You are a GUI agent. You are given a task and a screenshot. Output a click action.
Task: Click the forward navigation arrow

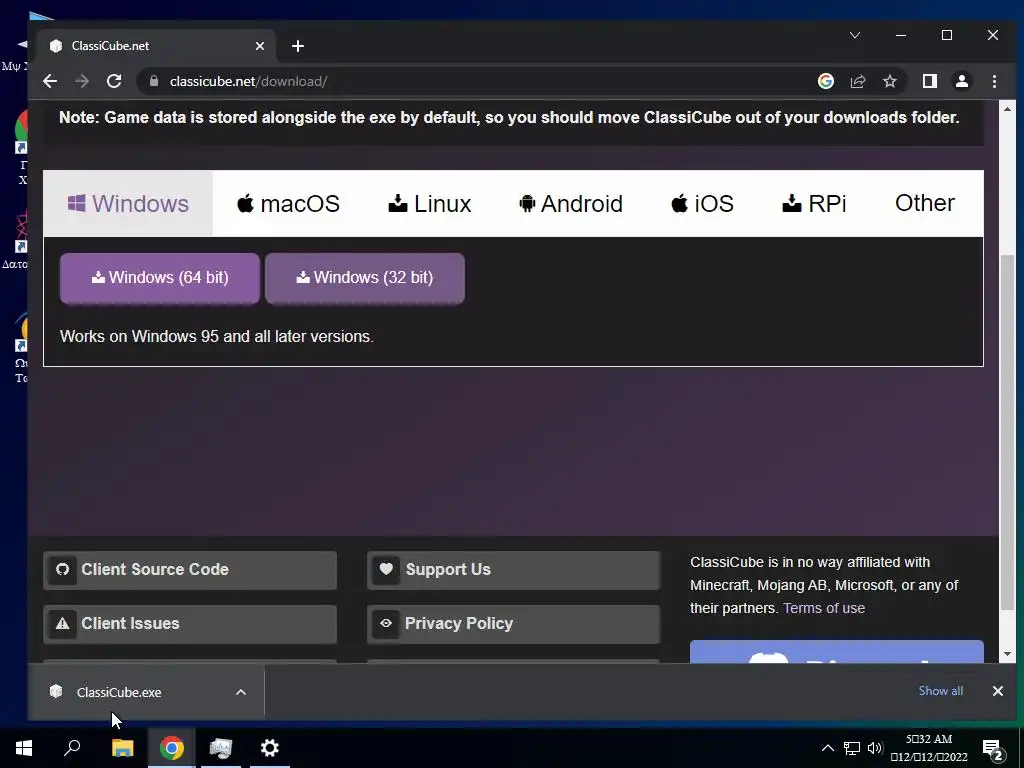[x=82, y=81]
